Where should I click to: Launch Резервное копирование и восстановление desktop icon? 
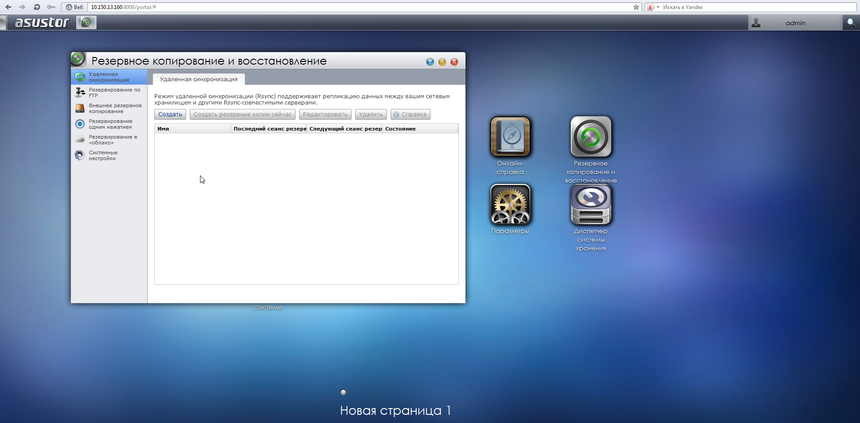pyautogui.click(x=591, y=137)
